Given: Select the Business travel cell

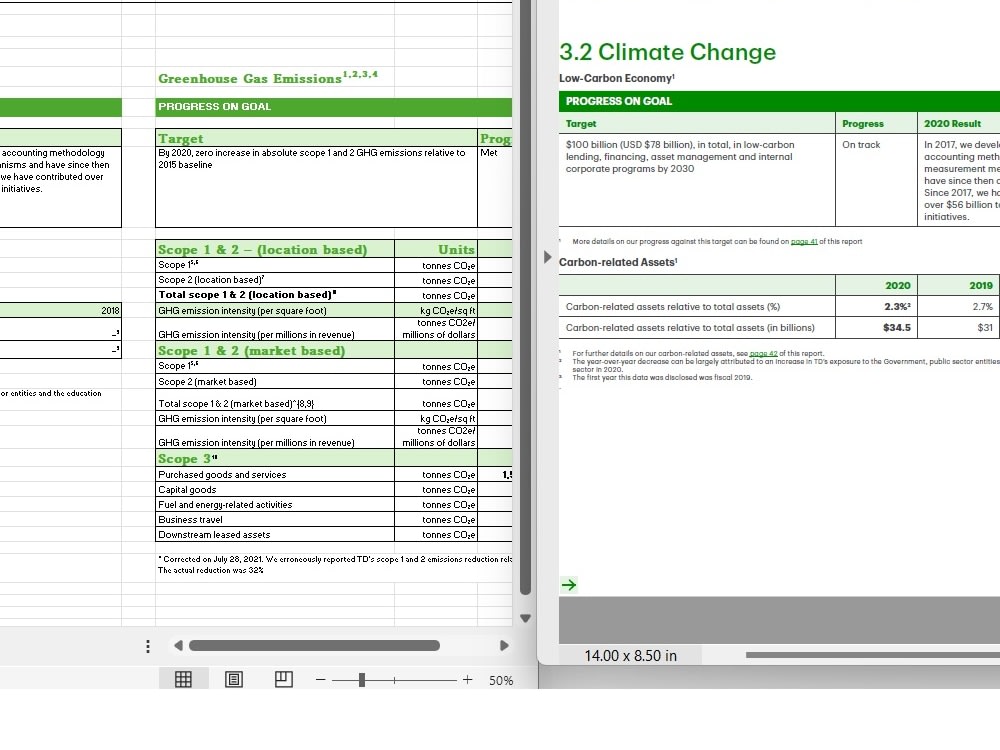Looking at the screenshot, I should (275, 520).
